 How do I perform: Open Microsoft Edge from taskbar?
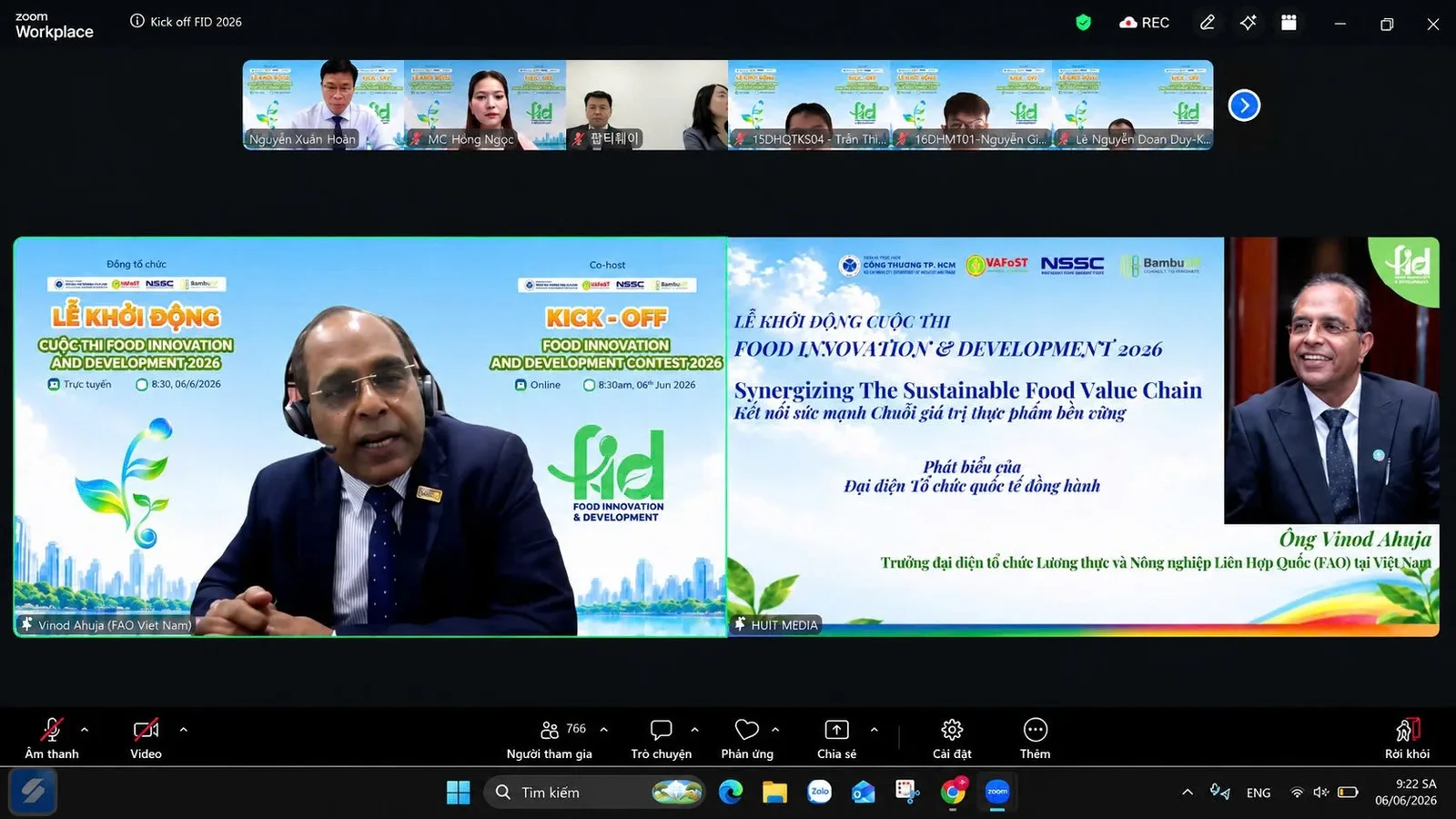(731, 793)
